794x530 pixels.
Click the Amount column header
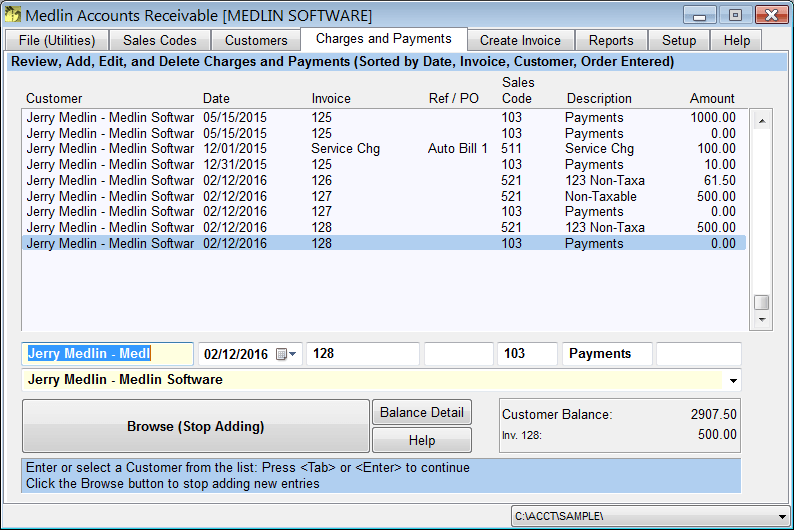[x=712, y=98]
